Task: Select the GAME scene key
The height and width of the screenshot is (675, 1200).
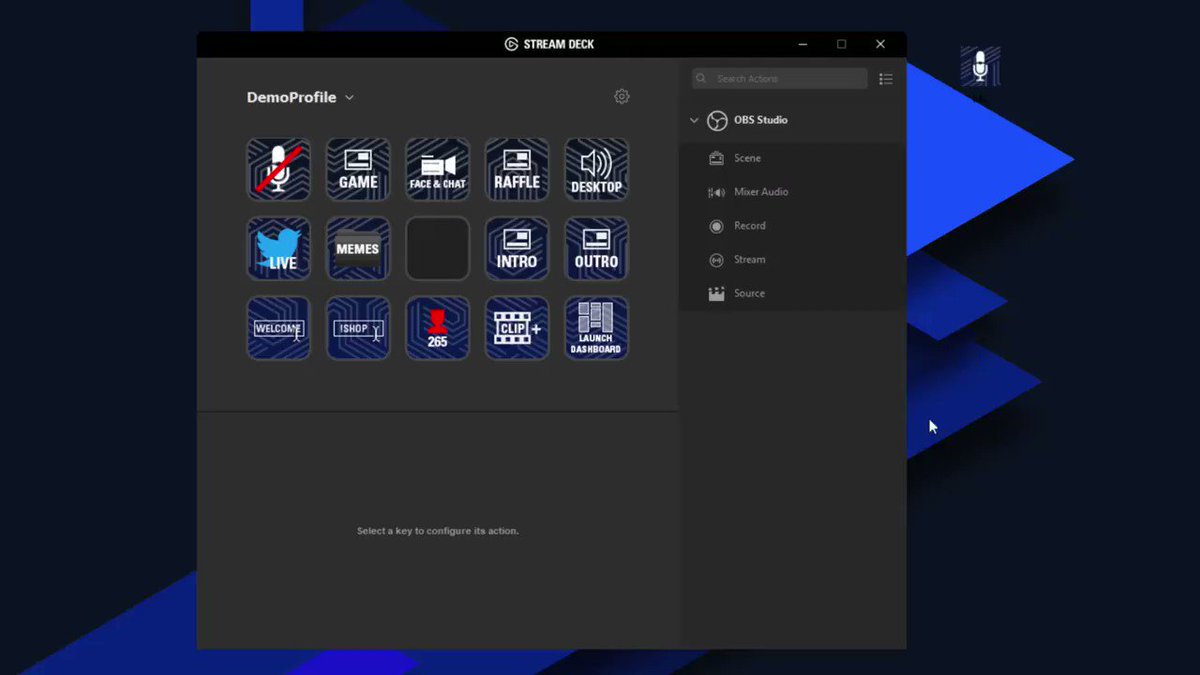Action: tap(358, 169)
